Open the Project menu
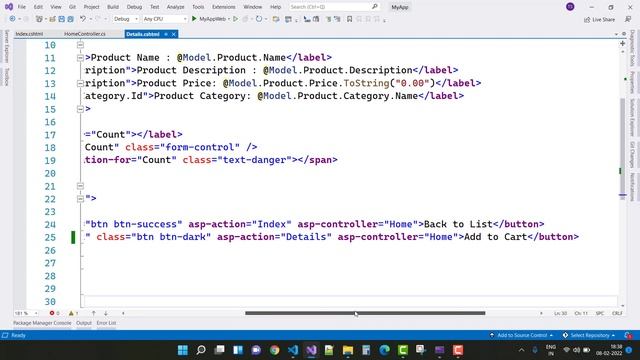 pos(91,7)
